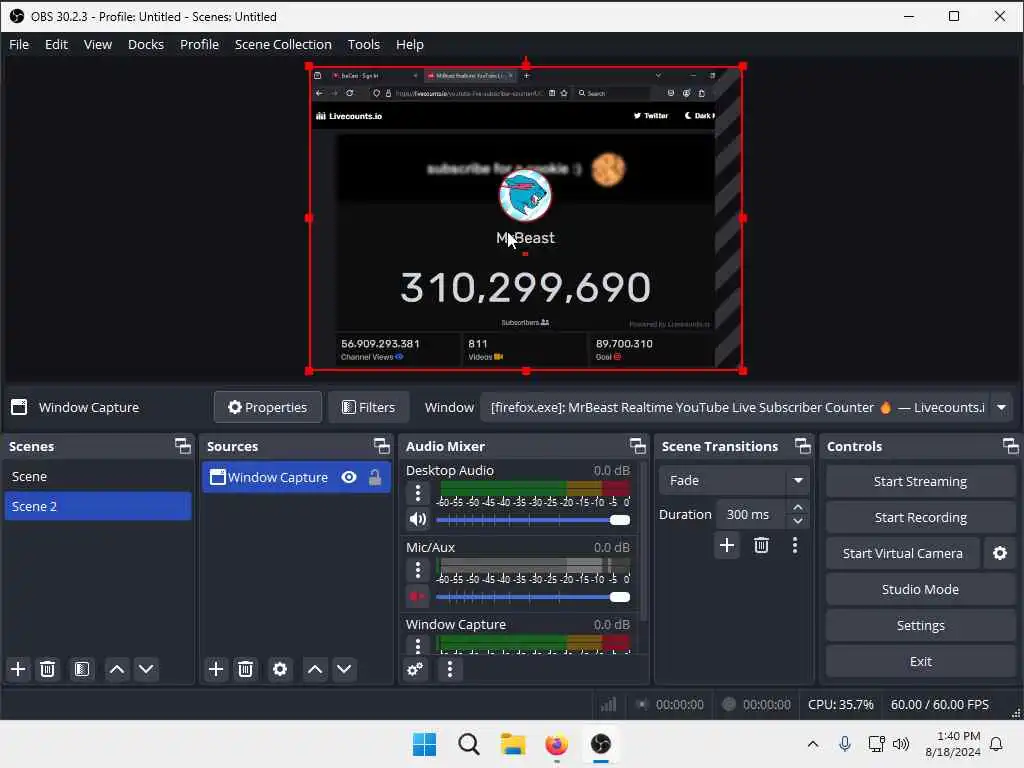This screenshot has height=768, width=1024.
Task: Open Desktop Audio three-dot options
Action: point(418,492)
